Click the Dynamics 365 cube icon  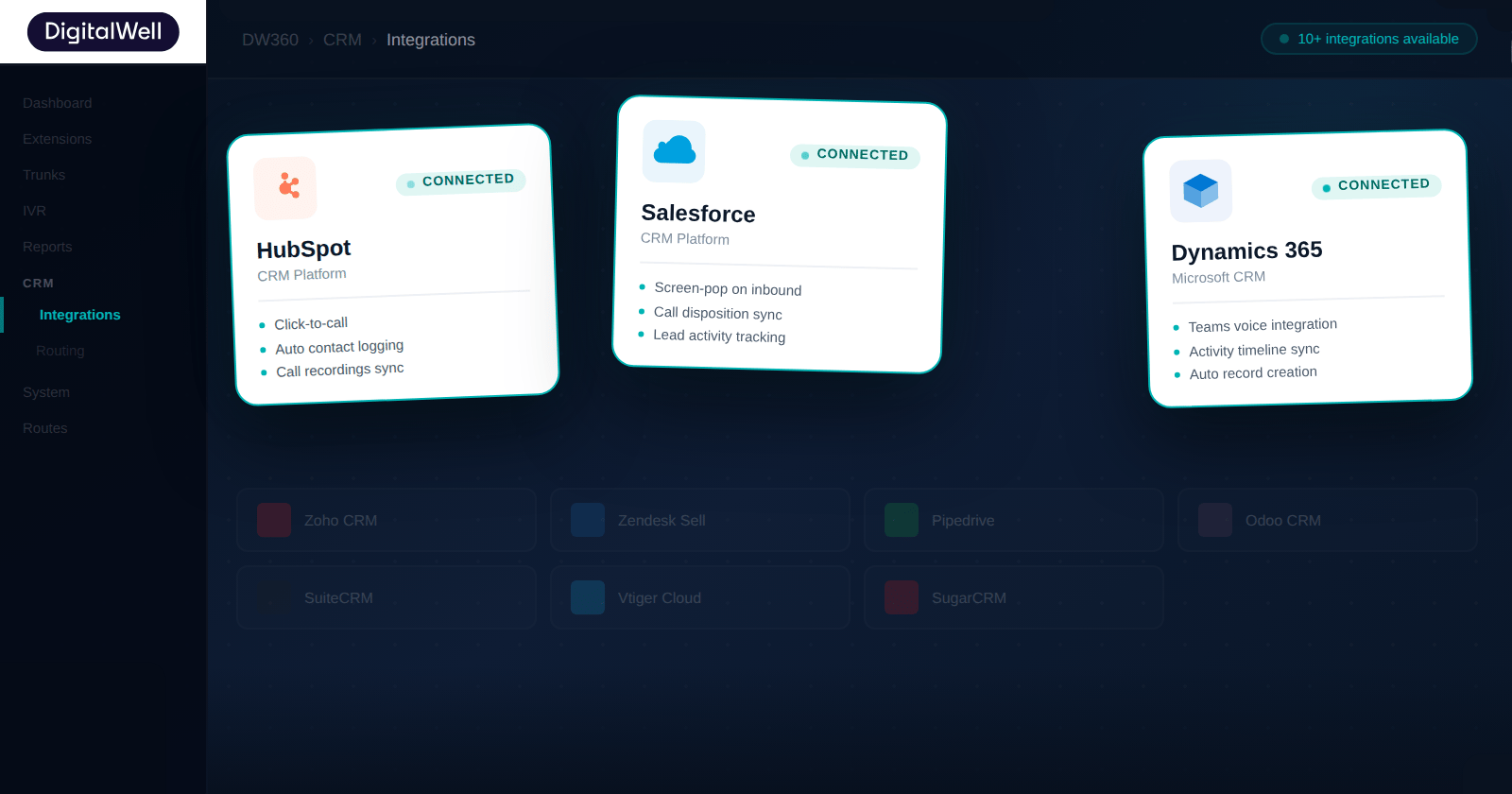pyautogui.click(x=1201, y=191)
